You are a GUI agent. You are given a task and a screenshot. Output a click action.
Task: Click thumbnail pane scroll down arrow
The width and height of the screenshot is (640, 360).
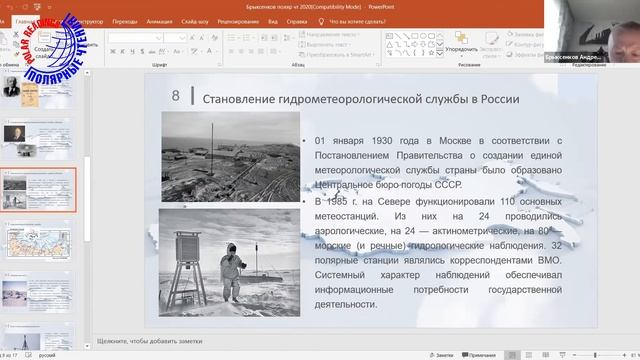87,346
